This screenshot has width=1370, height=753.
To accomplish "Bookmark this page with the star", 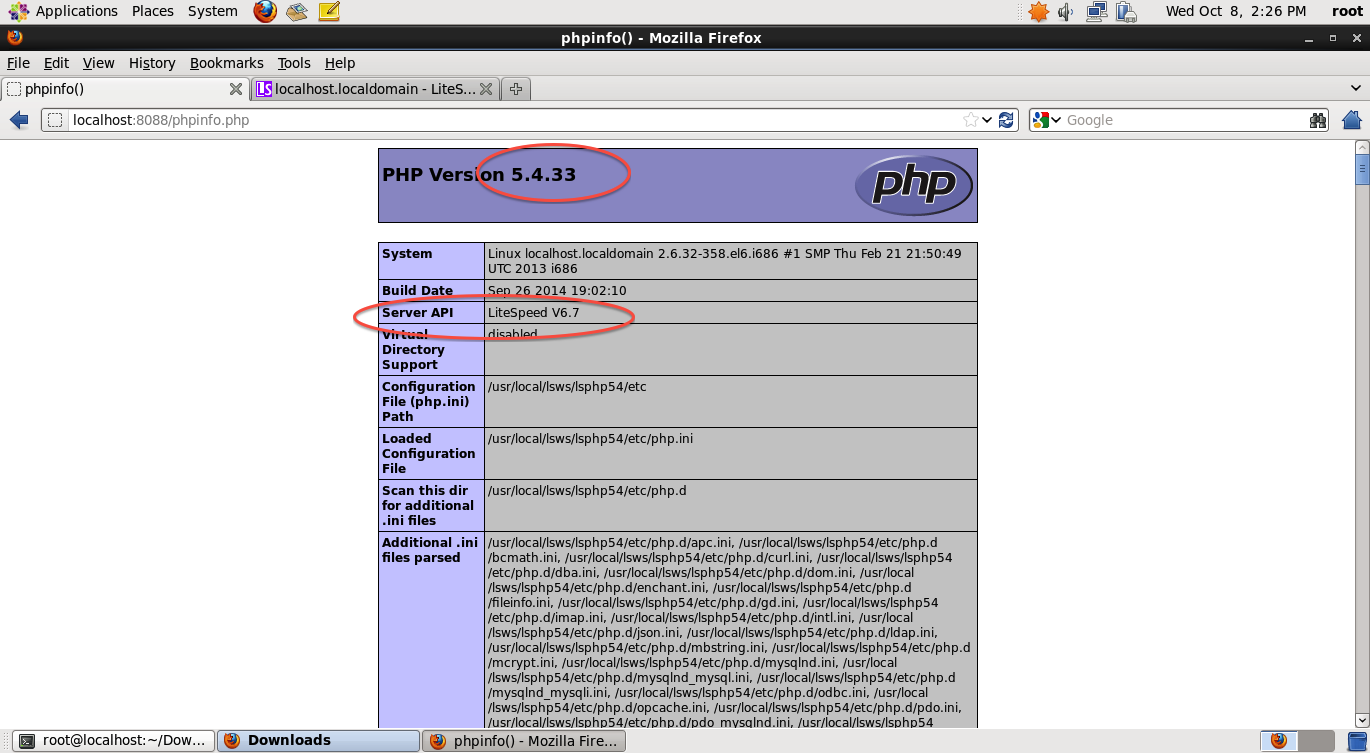I will (x=970, y=120).
